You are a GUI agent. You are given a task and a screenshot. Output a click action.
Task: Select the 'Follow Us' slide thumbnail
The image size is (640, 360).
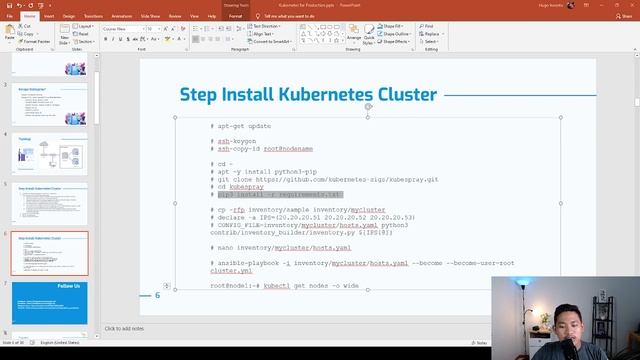49,303
